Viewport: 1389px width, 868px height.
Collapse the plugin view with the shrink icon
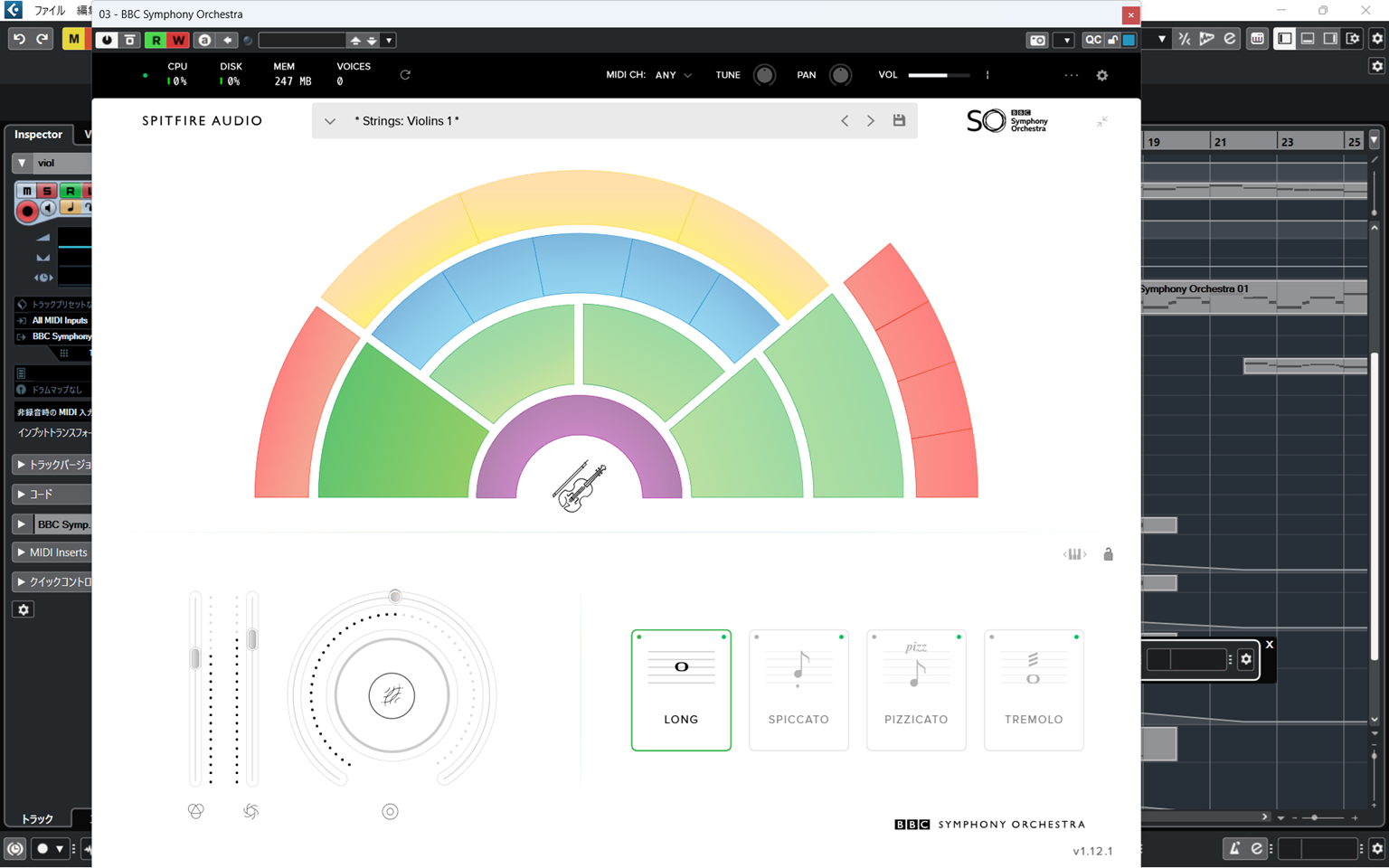pos(1102,121)
